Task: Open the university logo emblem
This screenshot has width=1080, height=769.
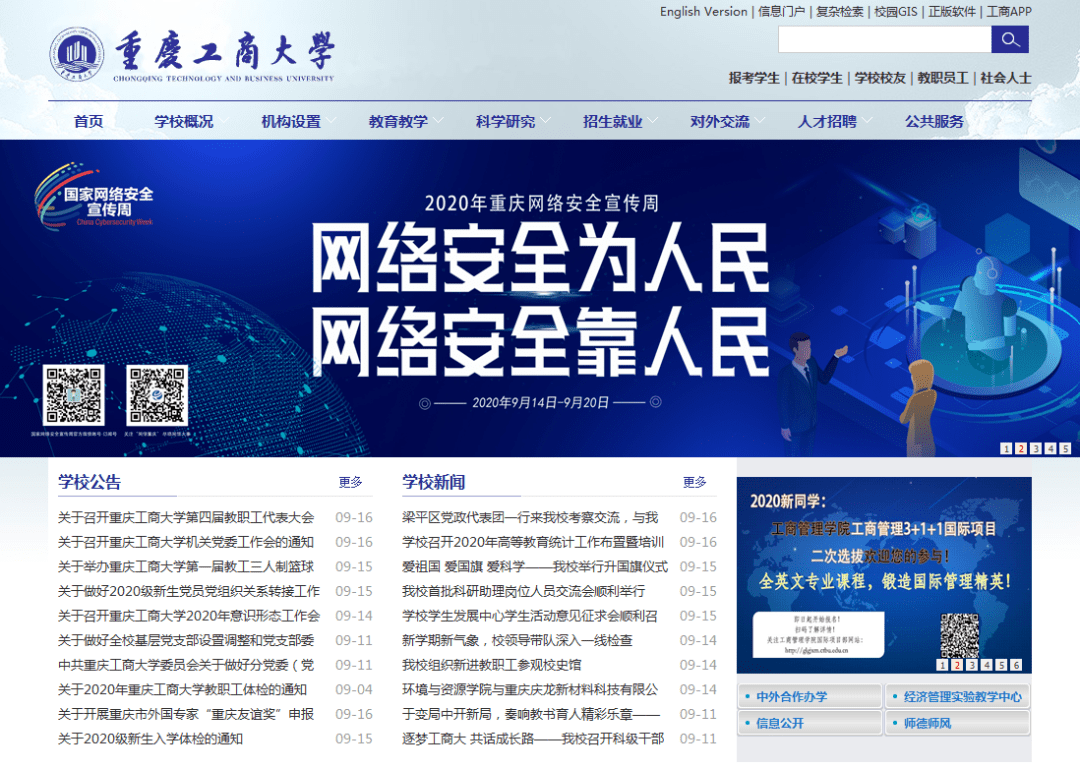Action: pyautogui.click(x=76, y=54)
